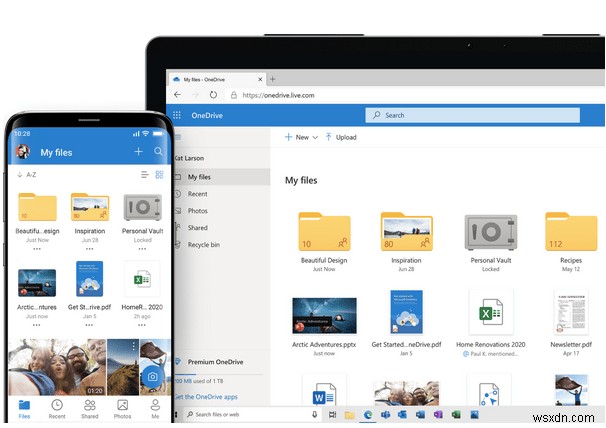
Task: Click the OneDrive address bar URL
Action: pyautogui.click(x=278, y=95)
